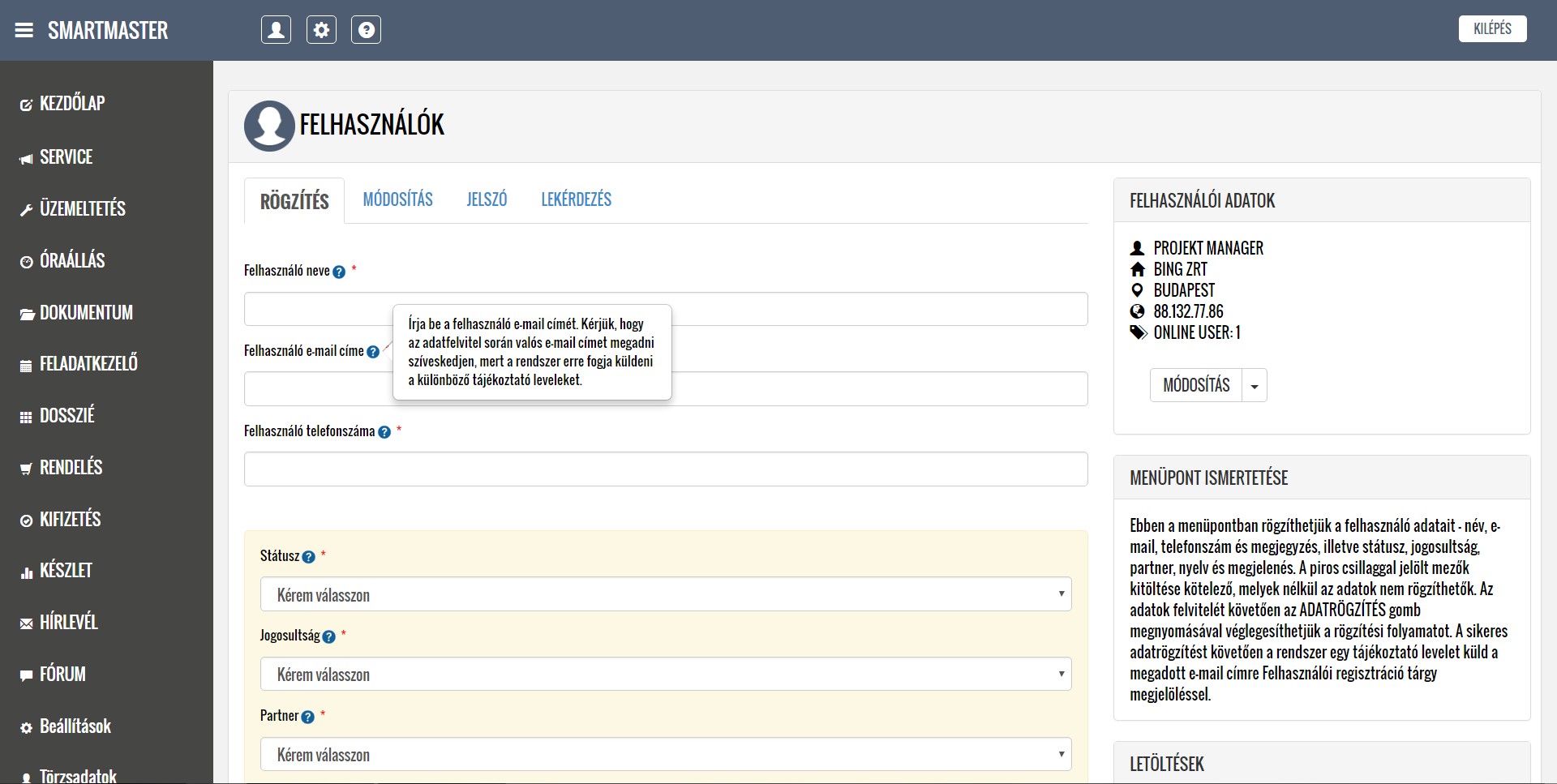Viewport: 1557px width, 784px height.
Task: Switch to the LEKÉRDEZÉS tab
Action: point(576,199)
